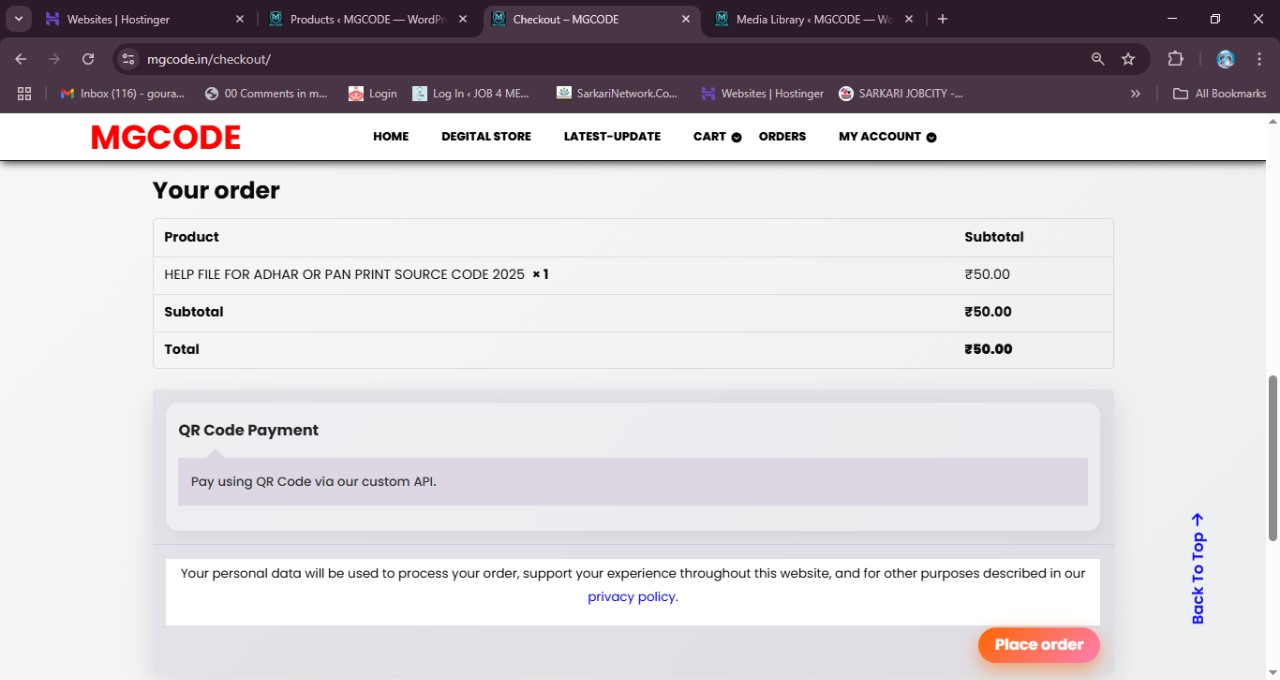
Task: Show more bookmarks via overflow chevron
Action: tap(1135, 93)
